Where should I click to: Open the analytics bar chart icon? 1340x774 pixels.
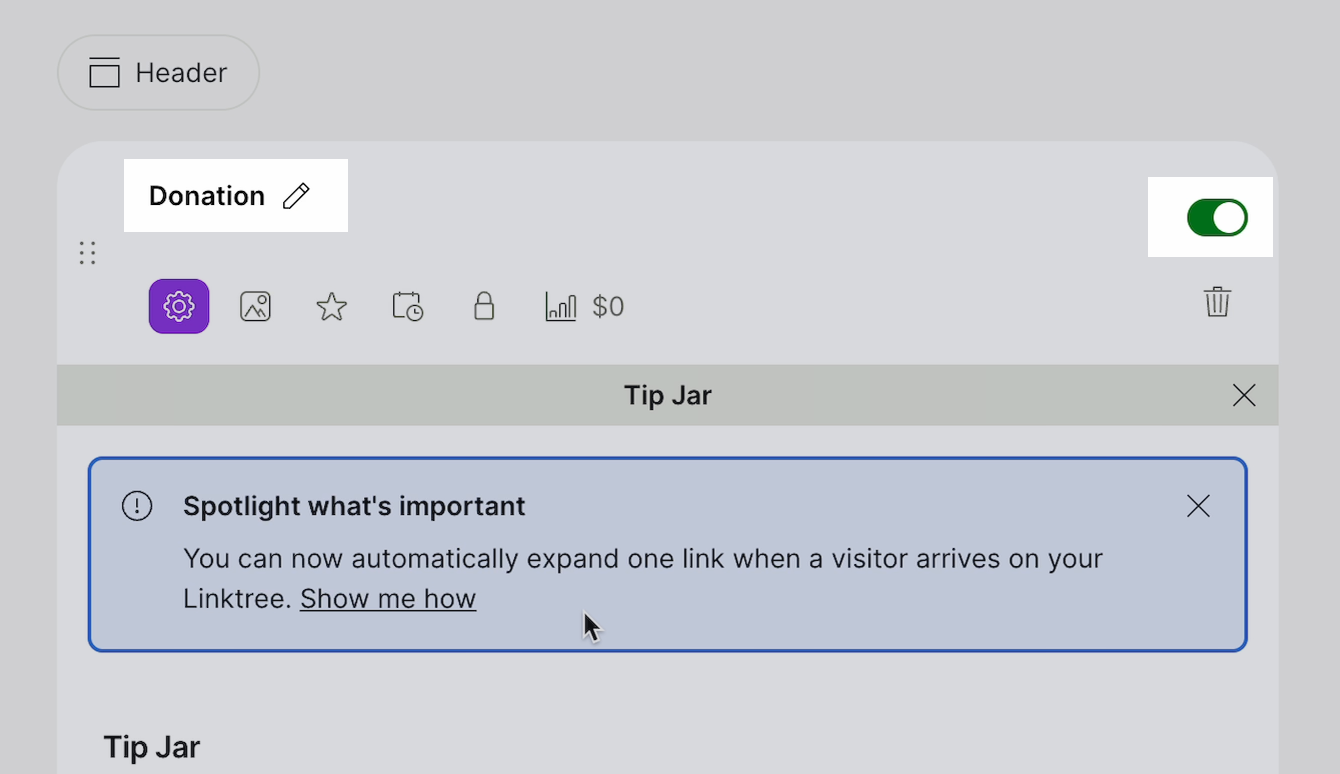coord(560,306)
